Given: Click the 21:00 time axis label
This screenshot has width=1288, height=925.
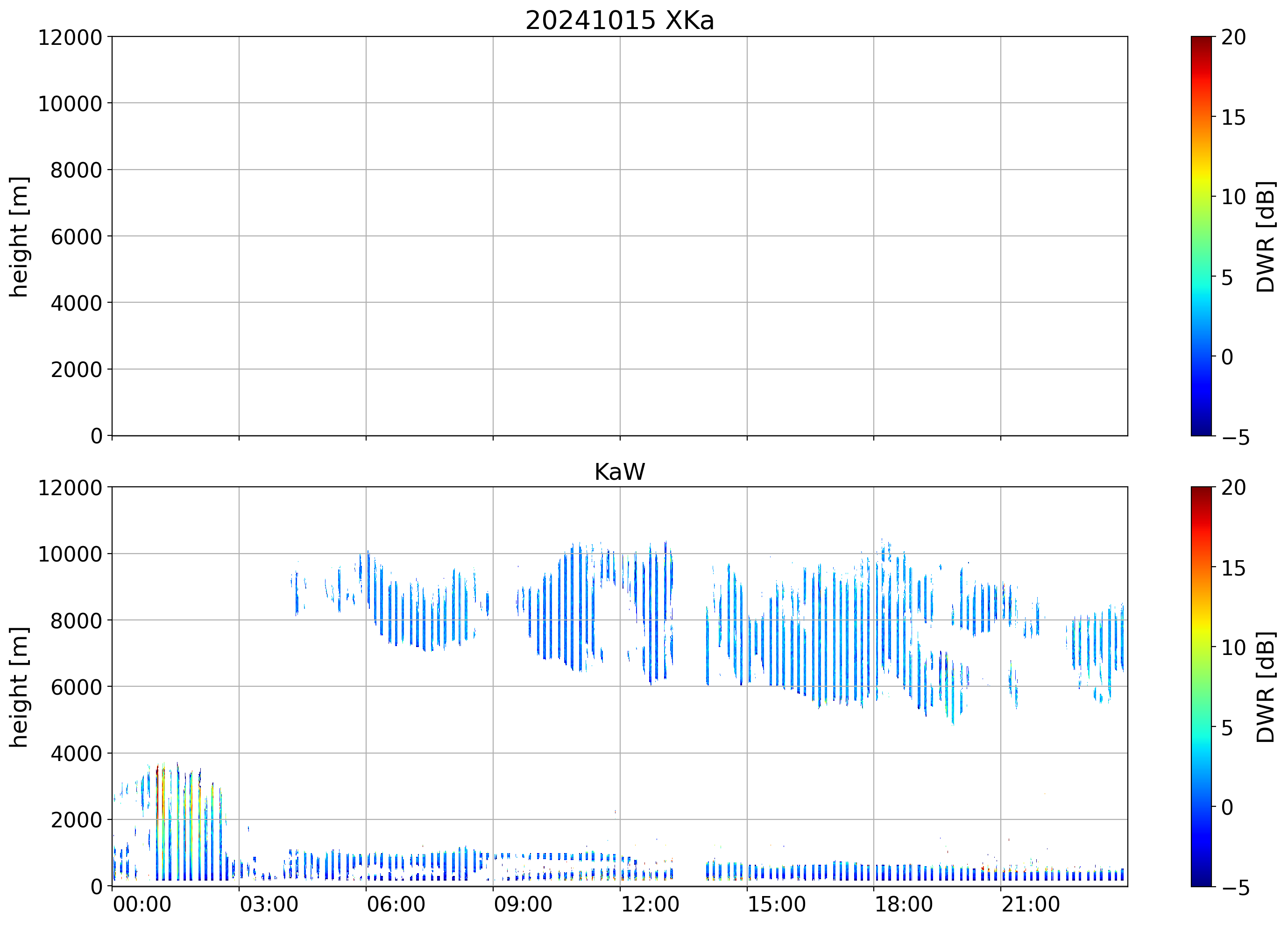Looking at the screenshot, I should click(1030, 904).
